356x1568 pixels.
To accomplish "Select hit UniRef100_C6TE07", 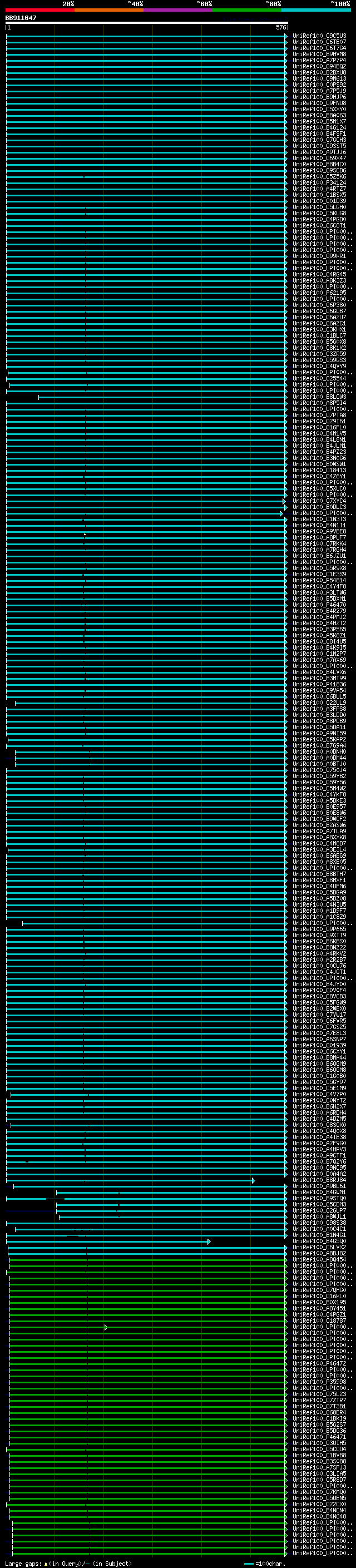I will (x=319, y=42).
